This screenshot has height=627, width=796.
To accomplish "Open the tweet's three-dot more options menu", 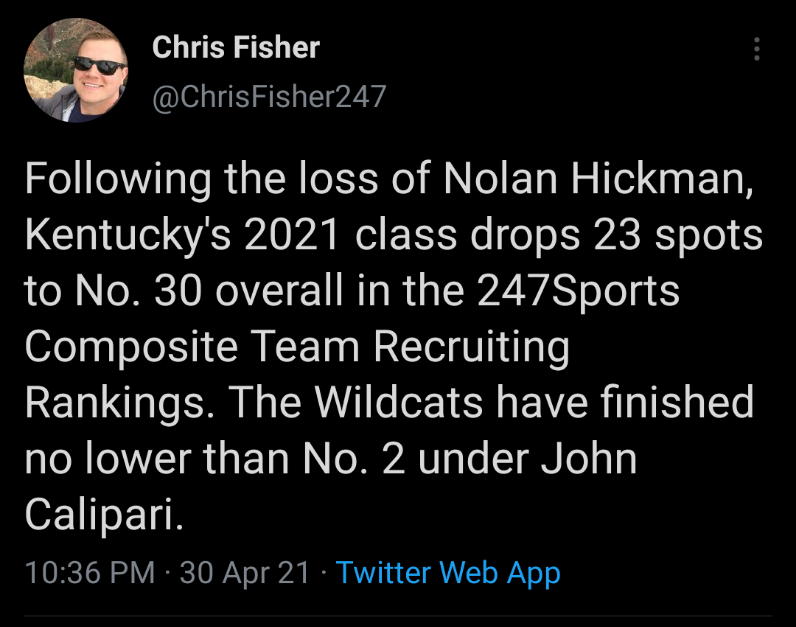I will pos(757,48).
